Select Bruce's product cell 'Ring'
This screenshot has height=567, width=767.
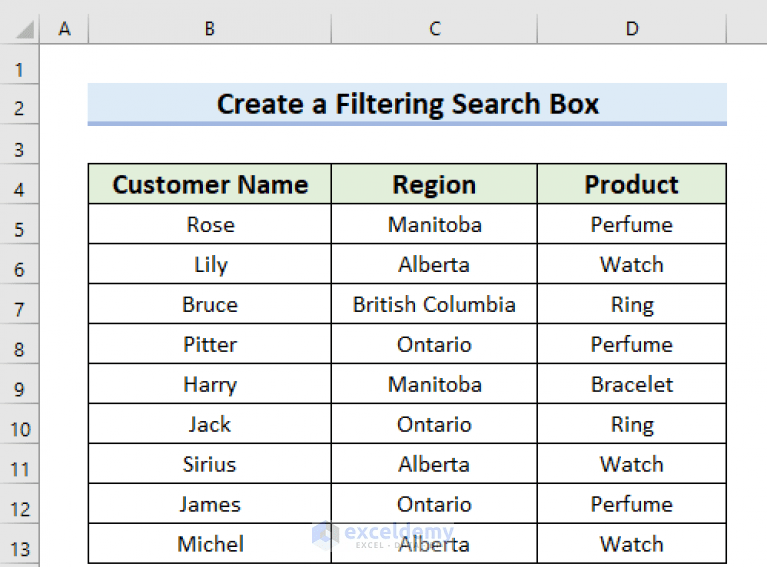(632, 304)
